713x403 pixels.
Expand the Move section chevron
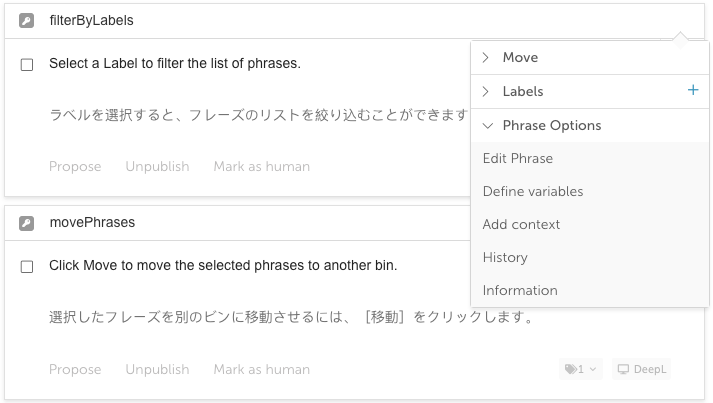(x=486, y=57)
